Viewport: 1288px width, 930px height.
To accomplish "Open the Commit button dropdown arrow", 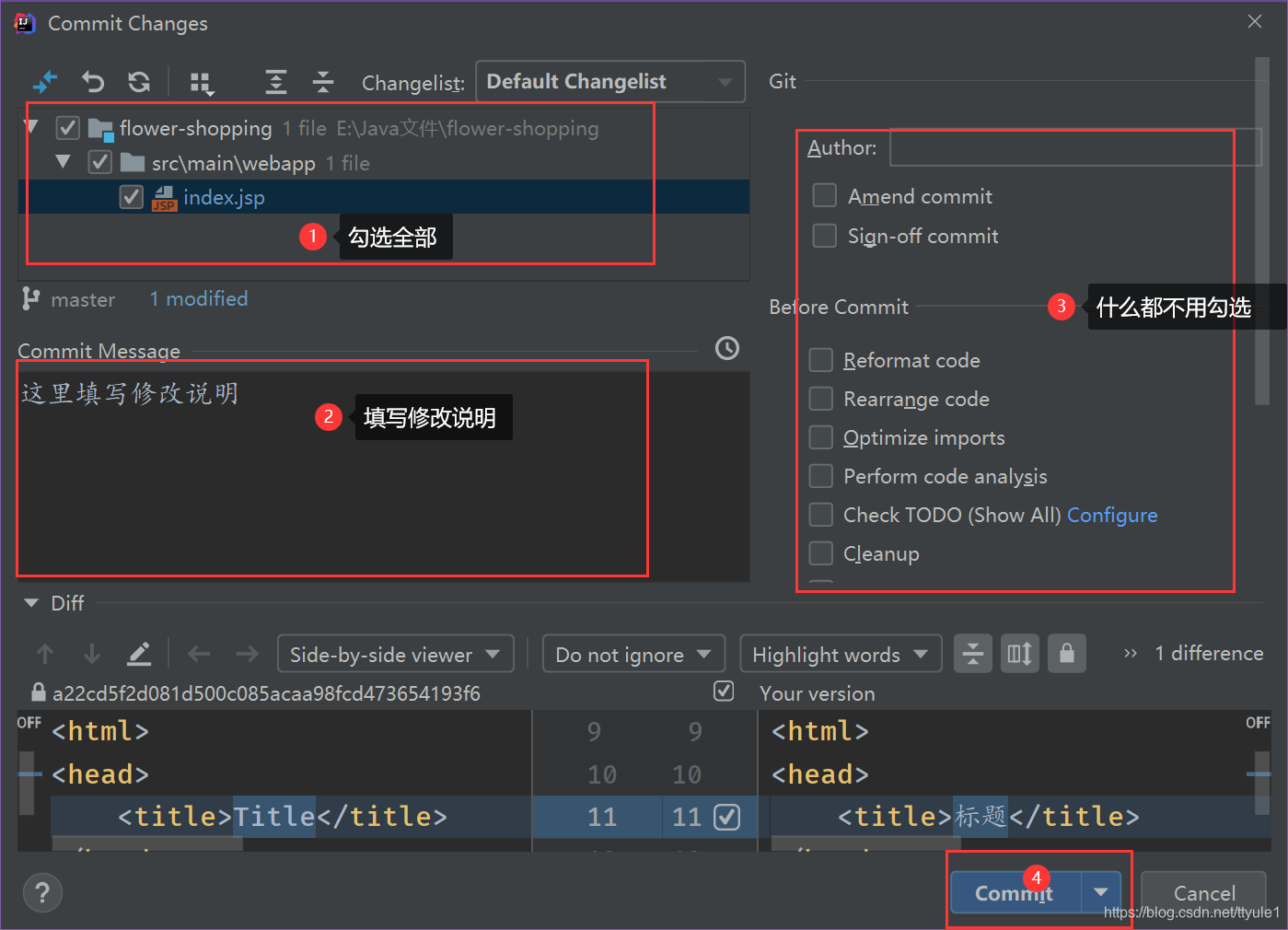I will click(1101, 892).
